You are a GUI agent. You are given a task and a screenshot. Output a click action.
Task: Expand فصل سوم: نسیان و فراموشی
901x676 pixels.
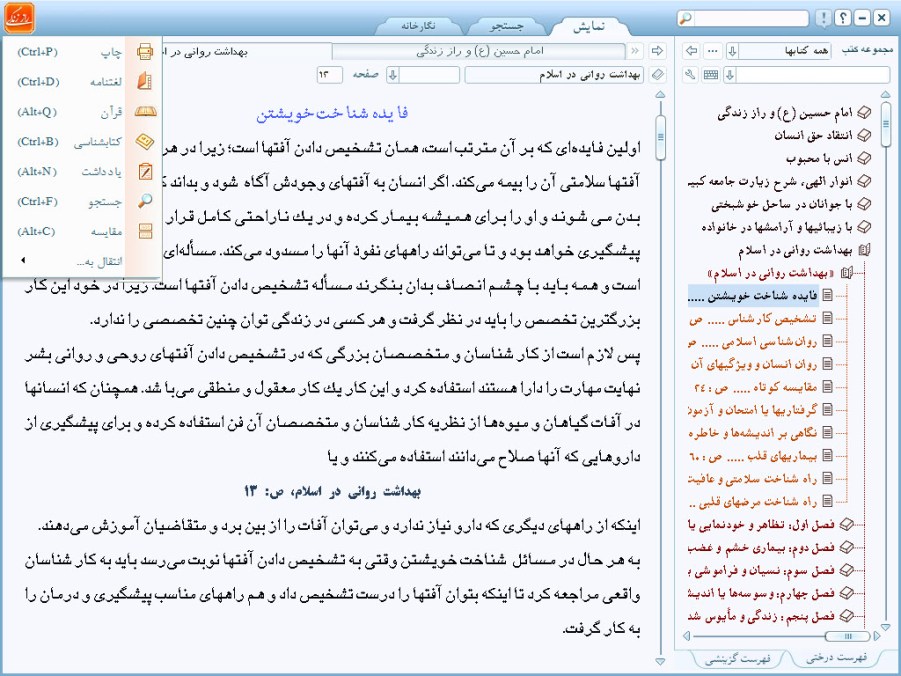[x=846, y=570]
